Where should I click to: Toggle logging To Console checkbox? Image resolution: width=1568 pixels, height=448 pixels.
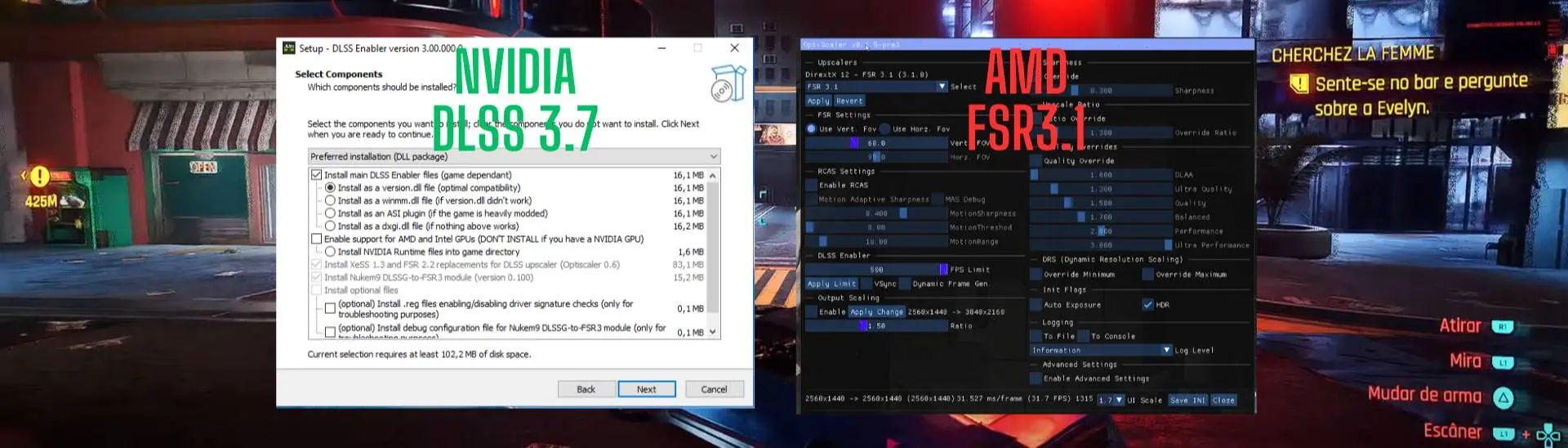(x=1084, y=336)
